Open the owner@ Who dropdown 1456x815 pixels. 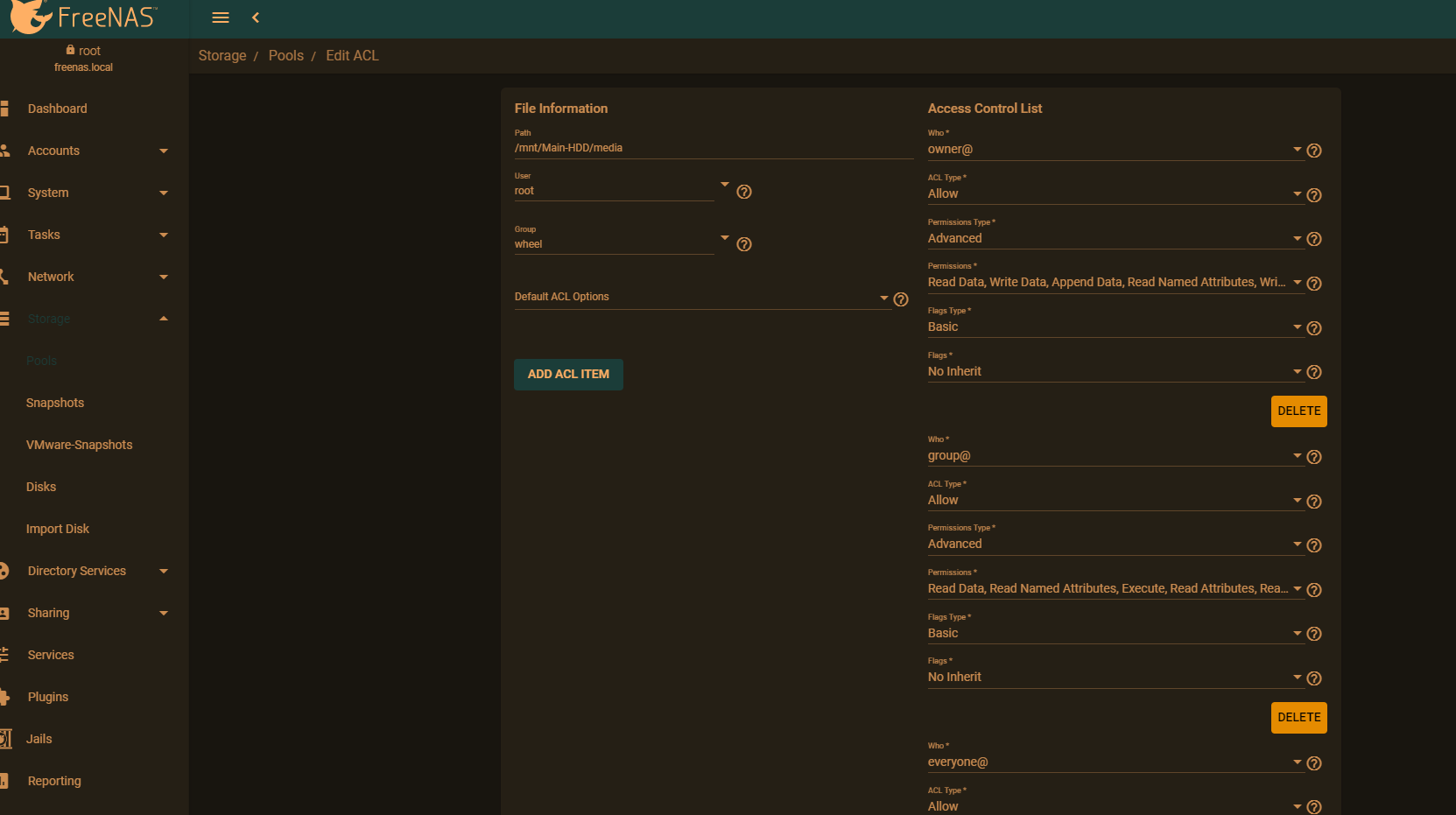point(1115,150)
